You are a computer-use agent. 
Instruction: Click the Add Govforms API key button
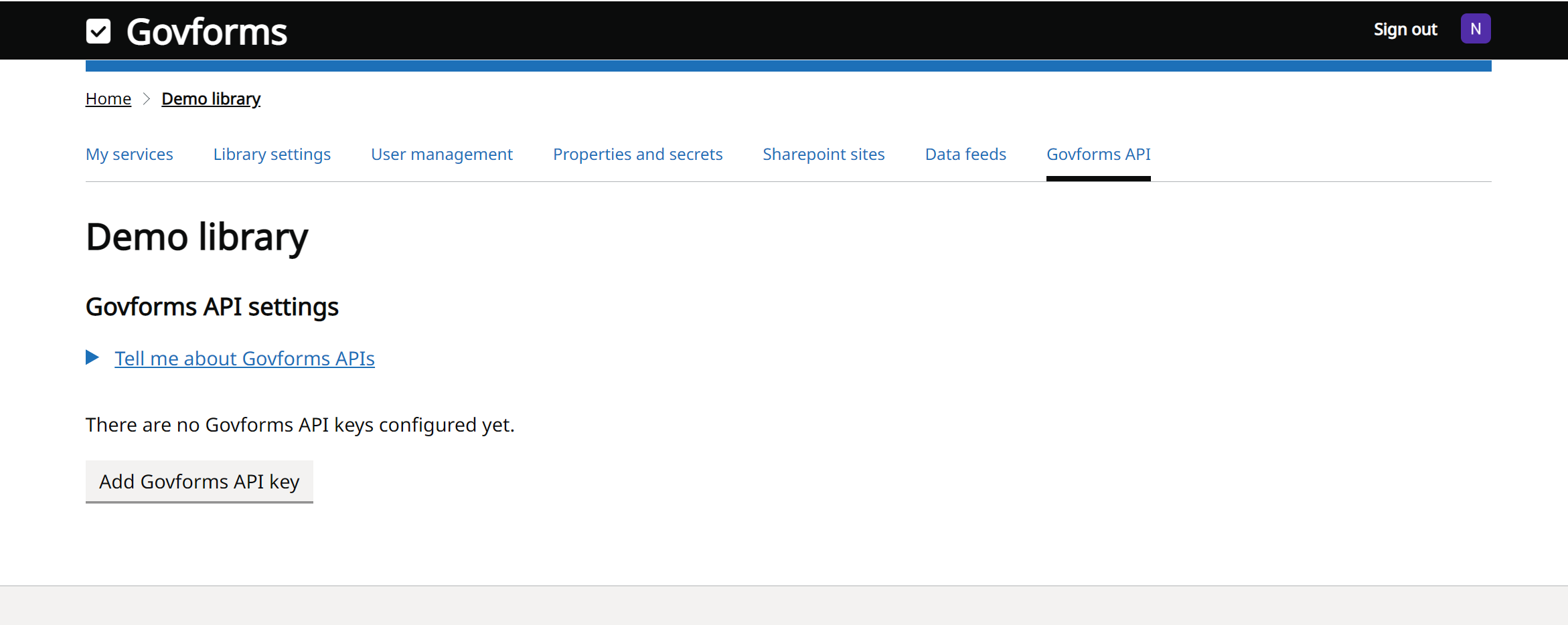pos(200,482)
